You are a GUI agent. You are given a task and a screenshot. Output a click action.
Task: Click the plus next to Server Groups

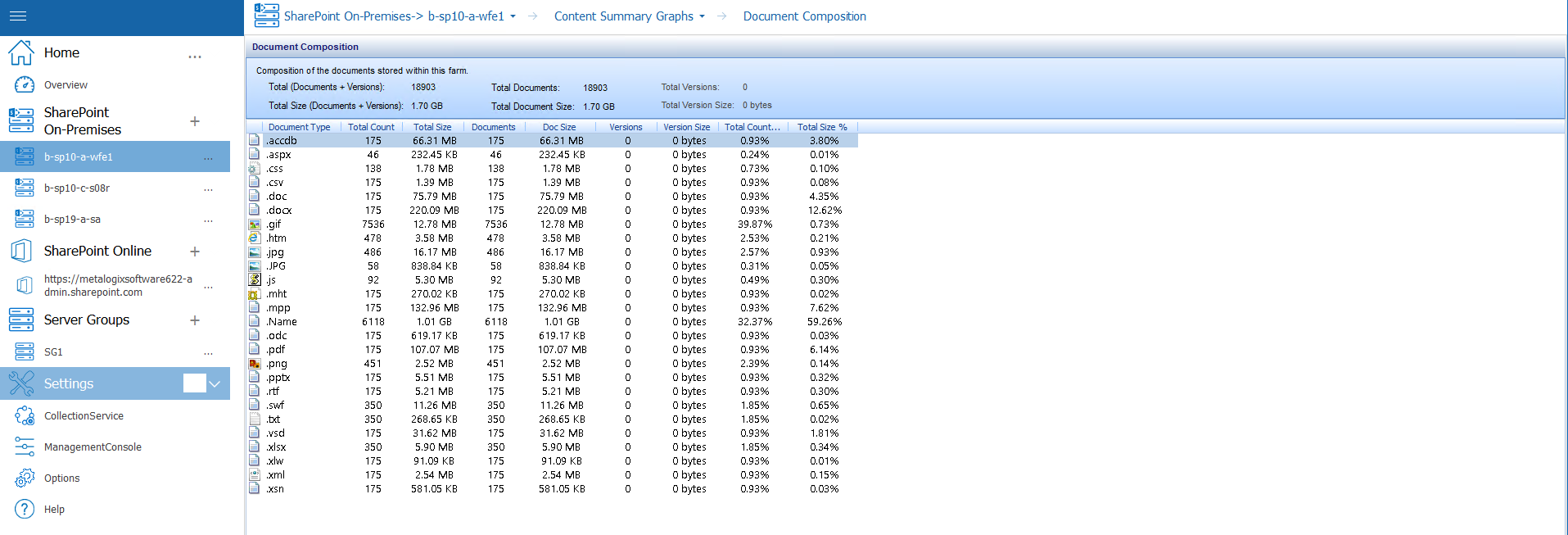pyautogui.click(x=195, y=320)
